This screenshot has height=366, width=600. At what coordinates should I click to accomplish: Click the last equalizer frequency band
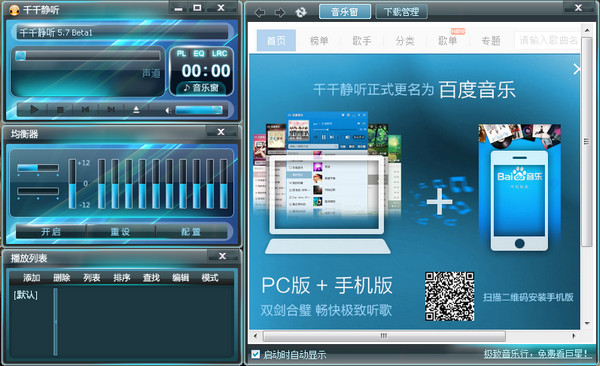coord(223,184)
